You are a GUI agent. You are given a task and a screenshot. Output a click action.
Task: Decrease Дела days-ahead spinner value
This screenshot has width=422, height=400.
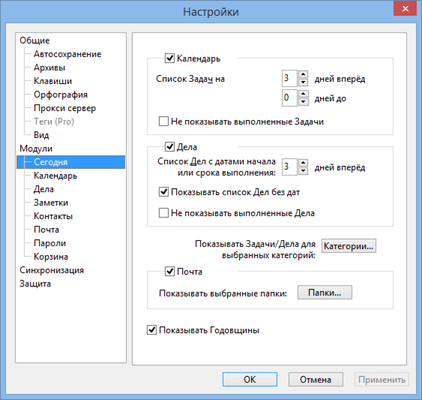[x=303, y=170]
